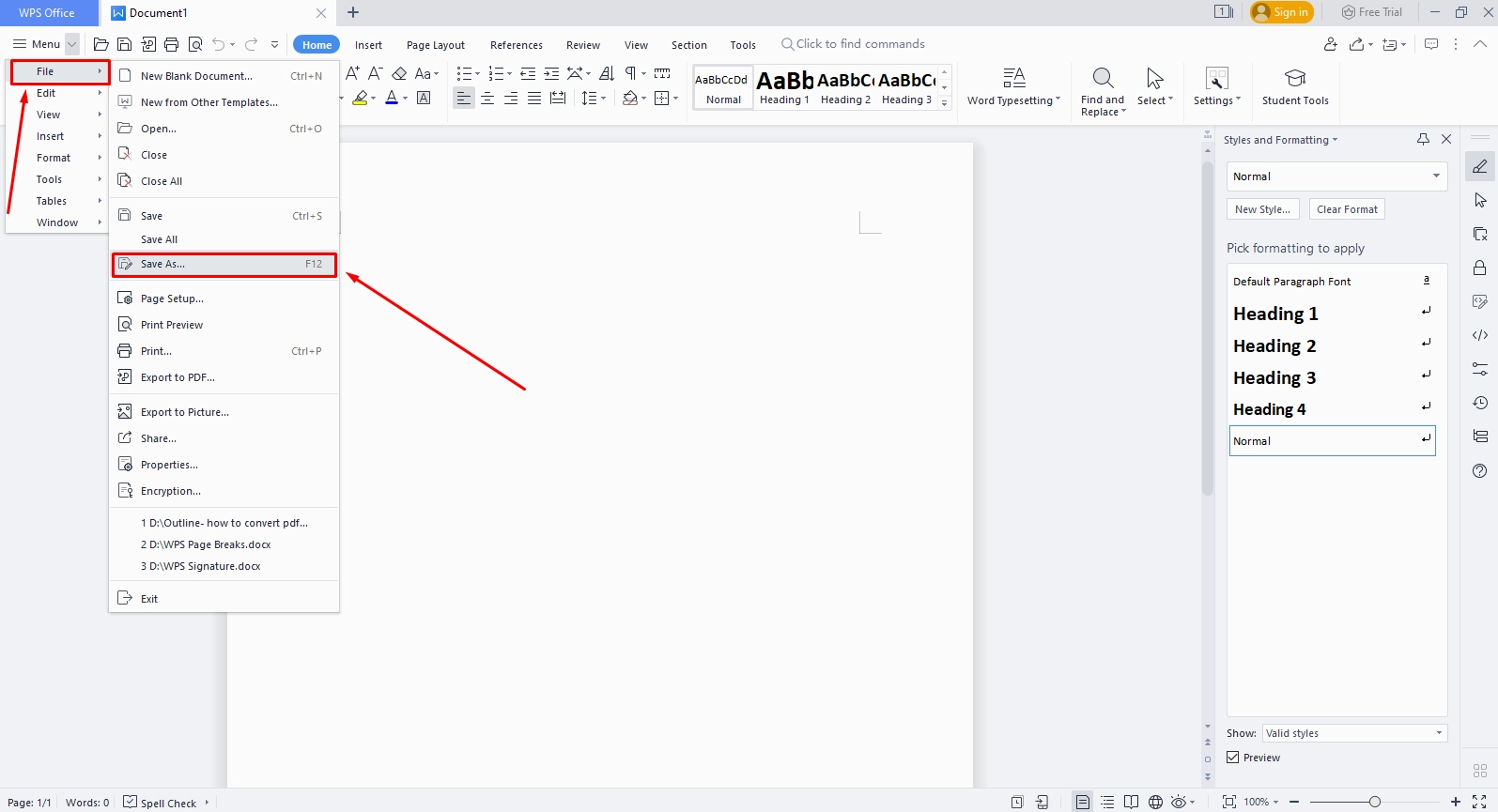The width and height of the screenshot is (1498, 812).
Task: Click the Export to PDF toolbar icon
Action: [x=148, y=44]
